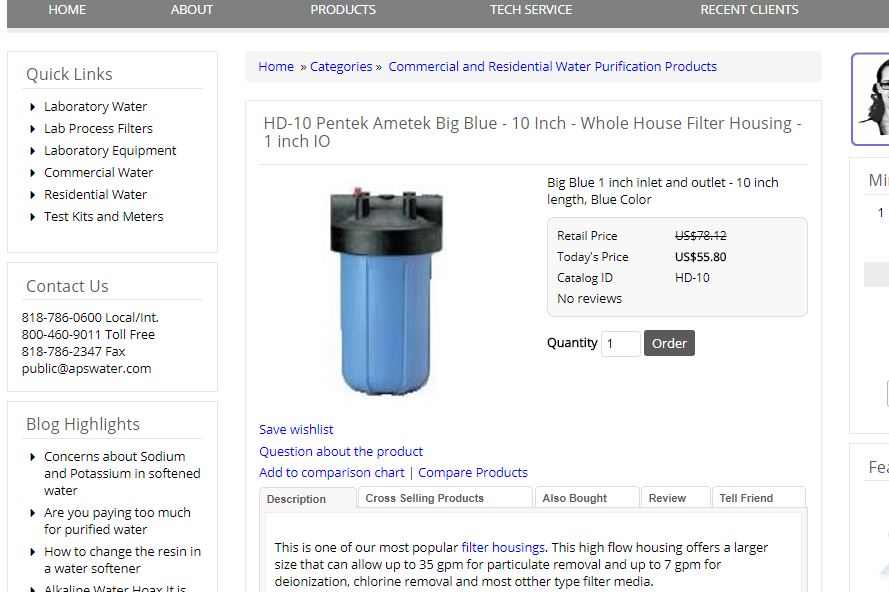Select the Description tab
889x592 pixels.
pyautogui.click(x=308, y=498)
